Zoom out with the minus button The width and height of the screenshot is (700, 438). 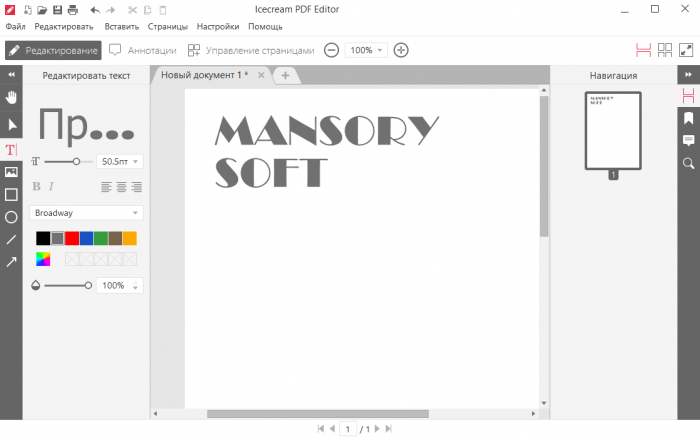click(331, 50)
